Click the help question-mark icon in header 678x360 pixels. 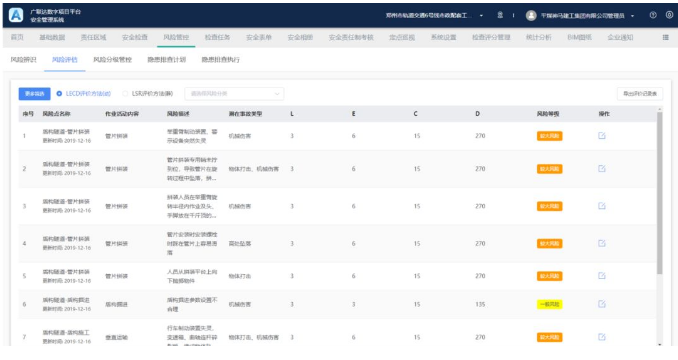point(653,15)
